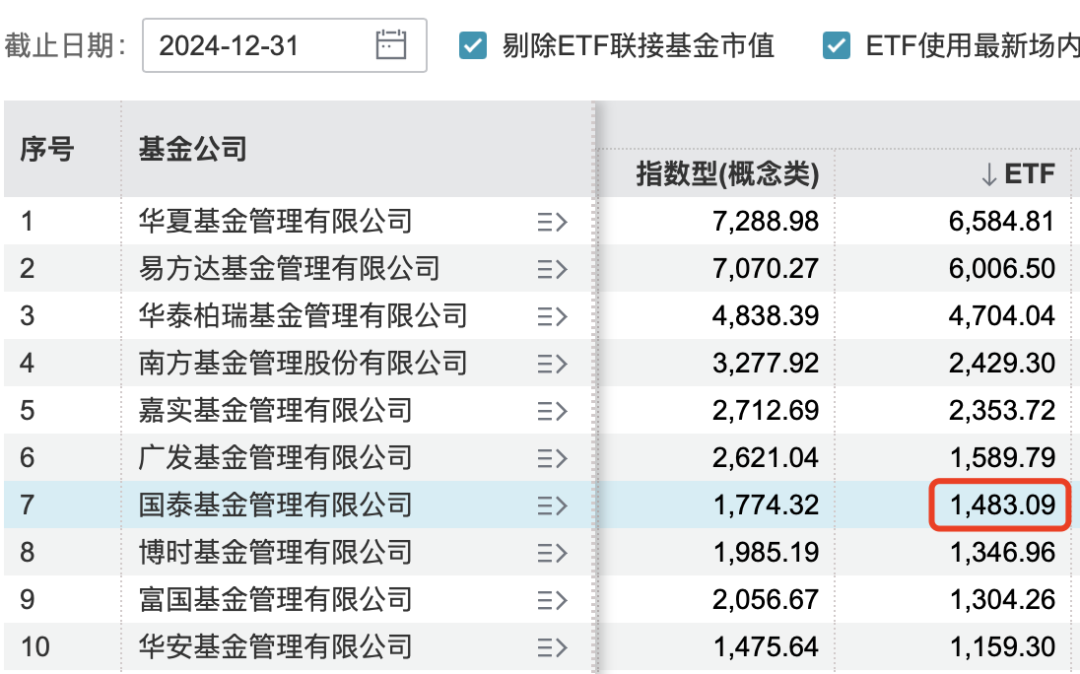The width and height of the screenshot is (1080, 674).
Task: Click index value 7,288.98
Action: (x=765, y=221)
